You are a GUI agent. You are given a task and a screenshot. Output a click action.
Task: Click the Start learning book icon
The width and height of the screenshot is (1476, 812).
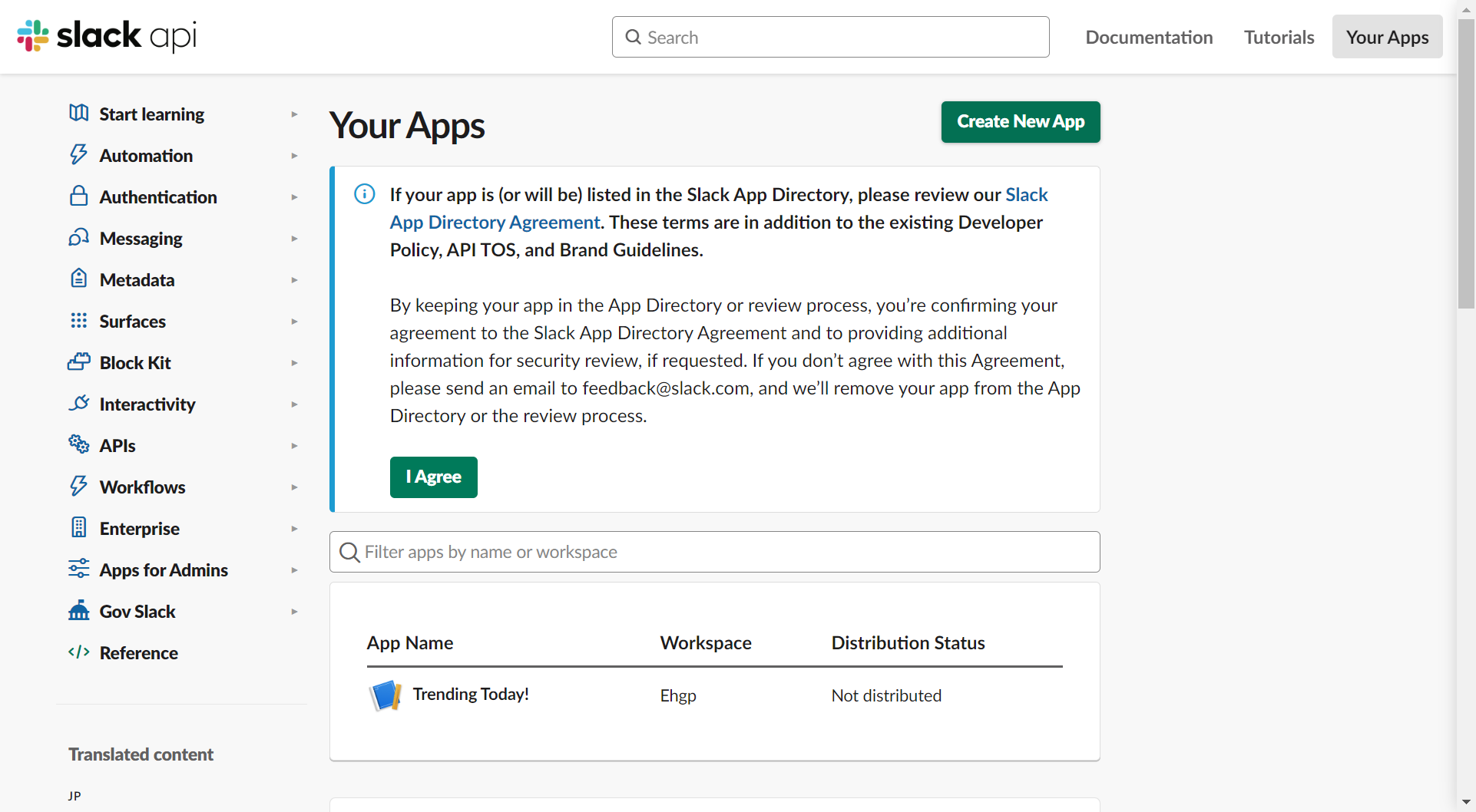coord(78,114)
